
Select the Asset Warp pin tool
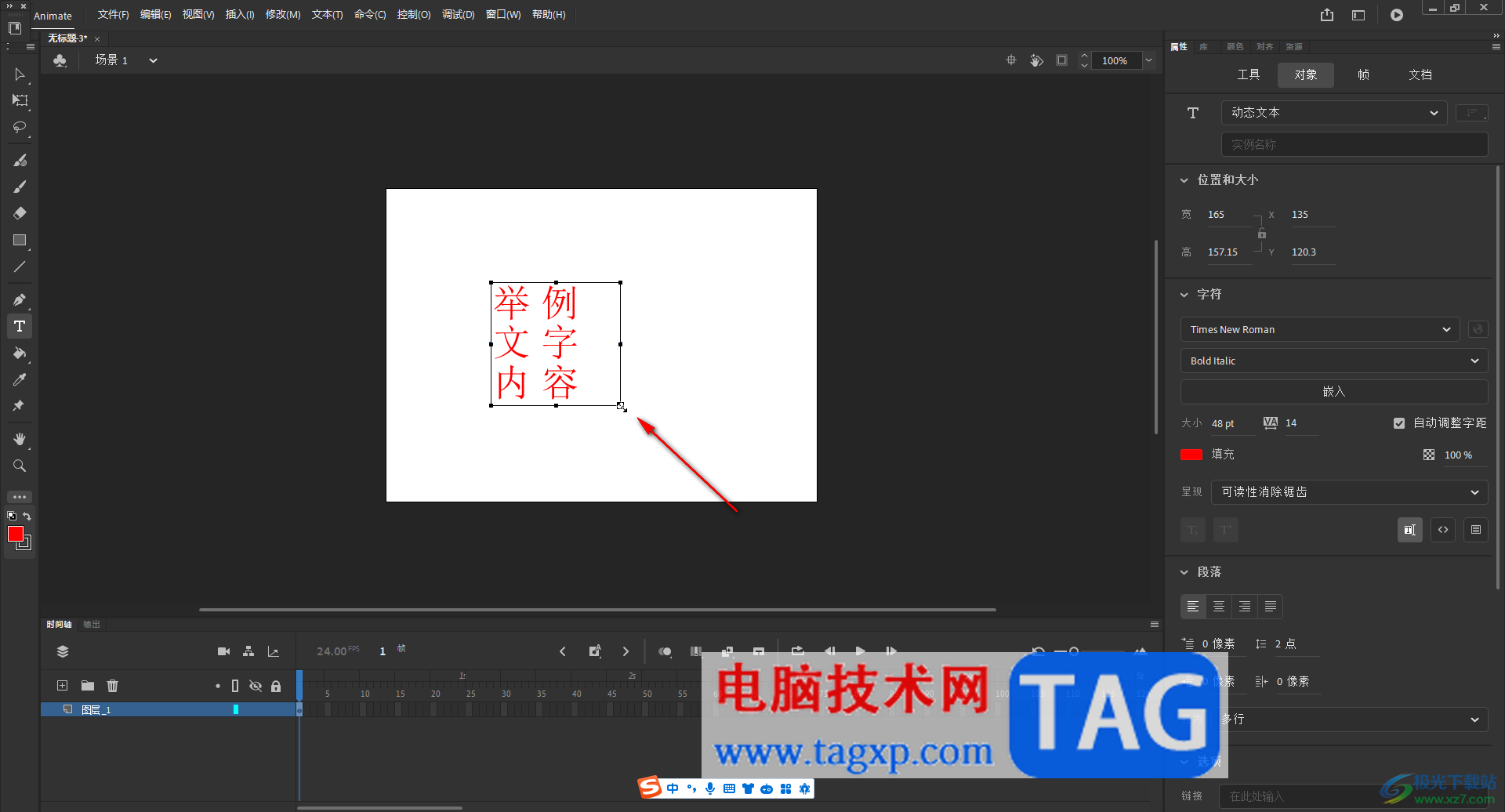tap(20, 406)
